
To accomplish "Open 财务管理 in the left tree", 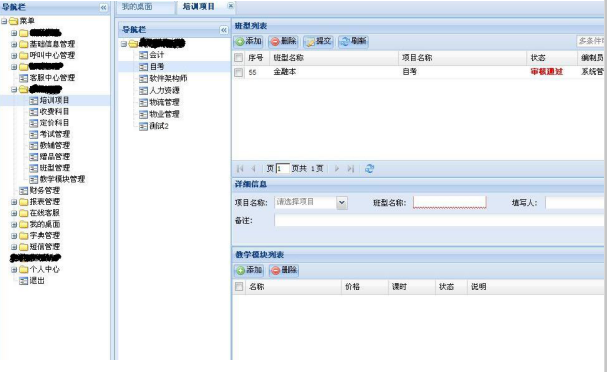I will (x=45, y=190).
